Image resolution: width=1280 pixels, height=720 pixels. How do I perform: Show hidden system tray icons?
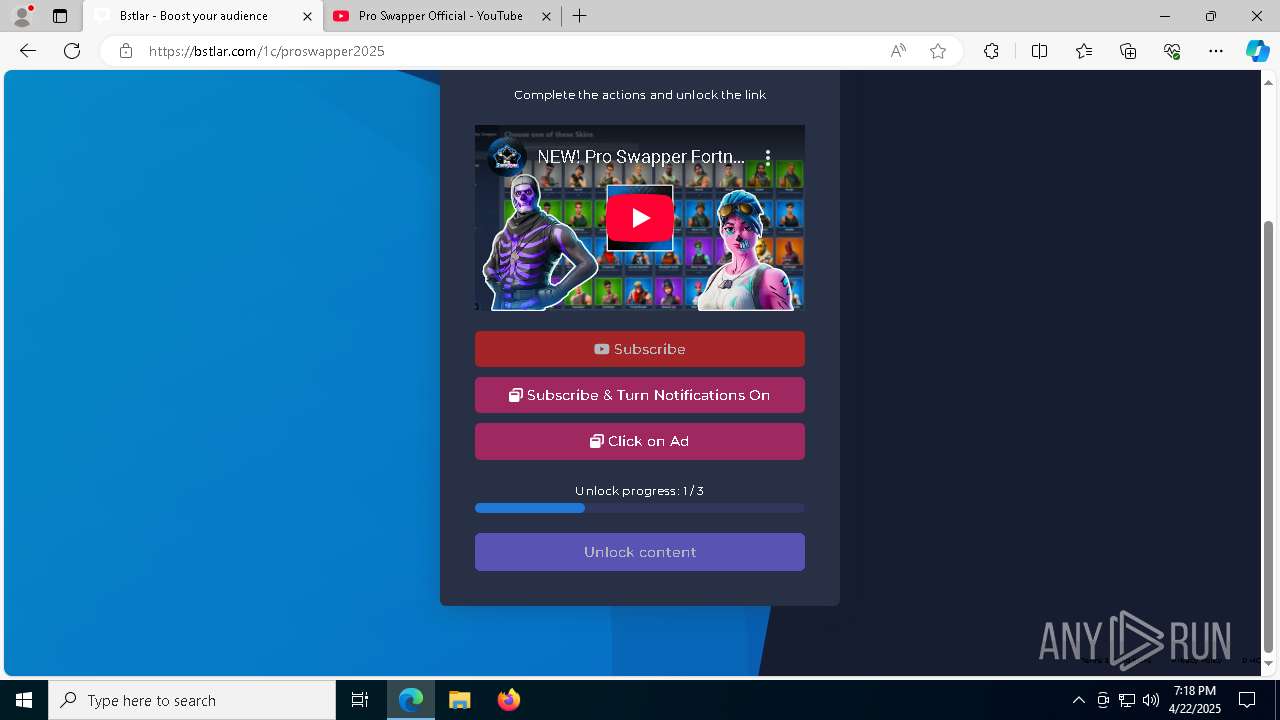coord(1078,700)
